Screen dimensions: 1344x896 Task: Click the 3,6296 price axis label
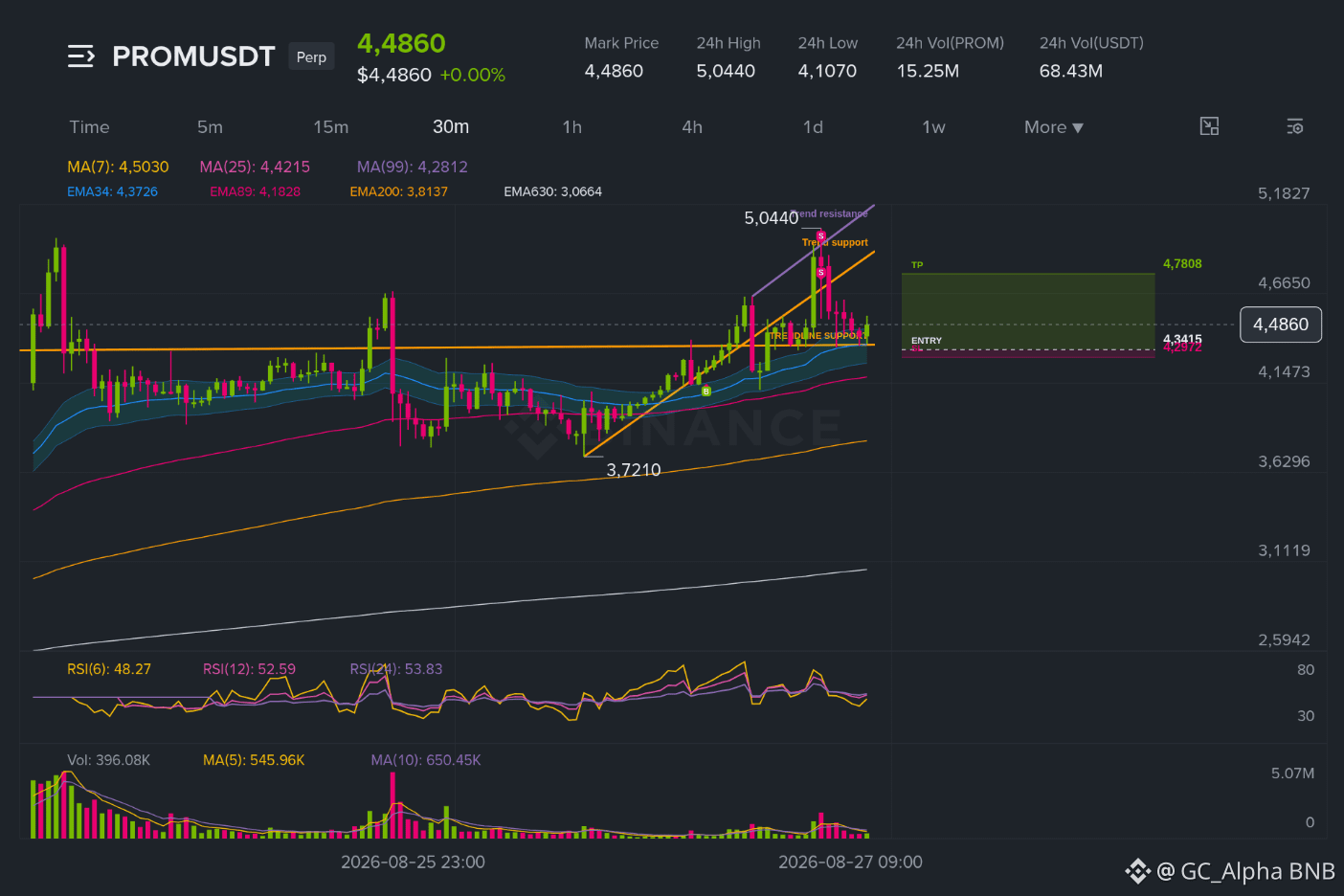(1284, 461)
